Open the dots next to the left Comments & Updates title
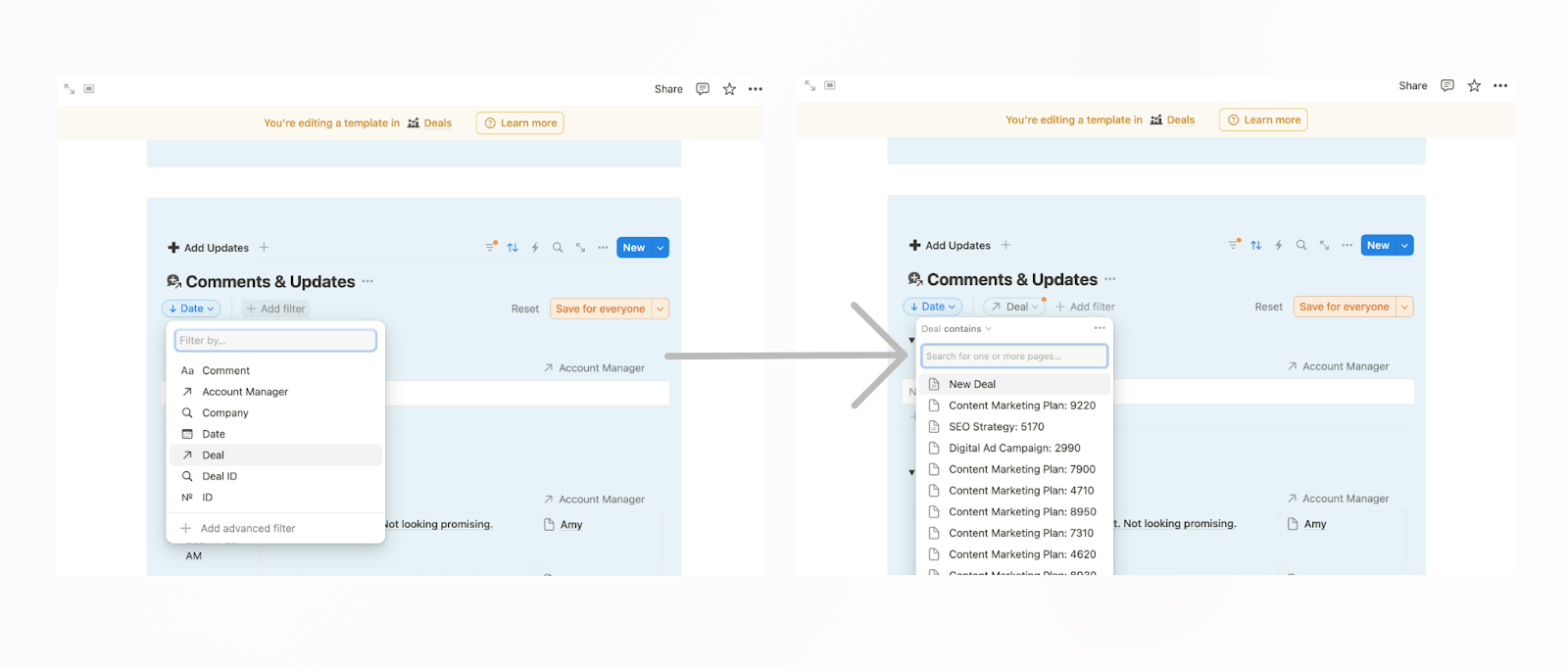Screen dimensions: 1568x670 click(x=367, y=281)
